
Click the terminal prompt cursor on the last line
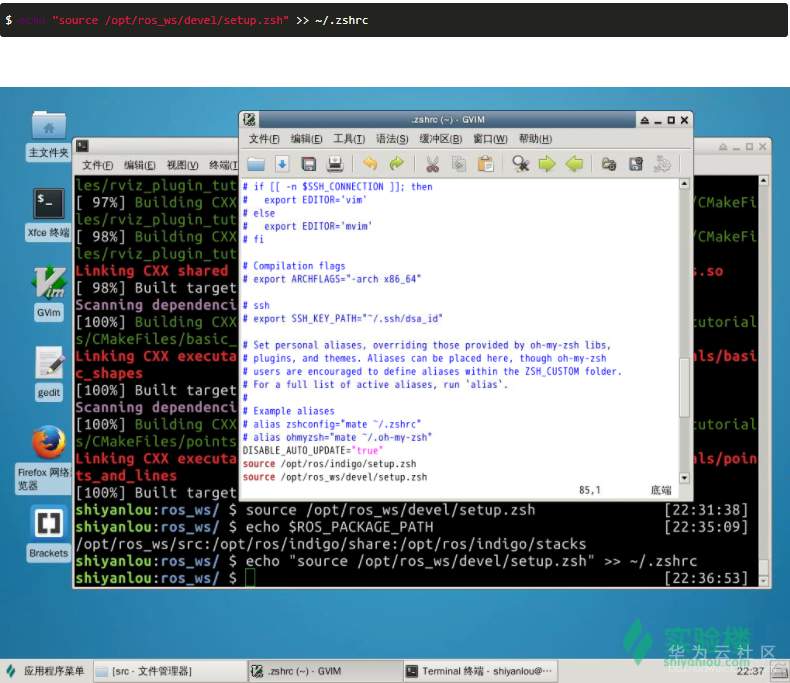[250, 578]
